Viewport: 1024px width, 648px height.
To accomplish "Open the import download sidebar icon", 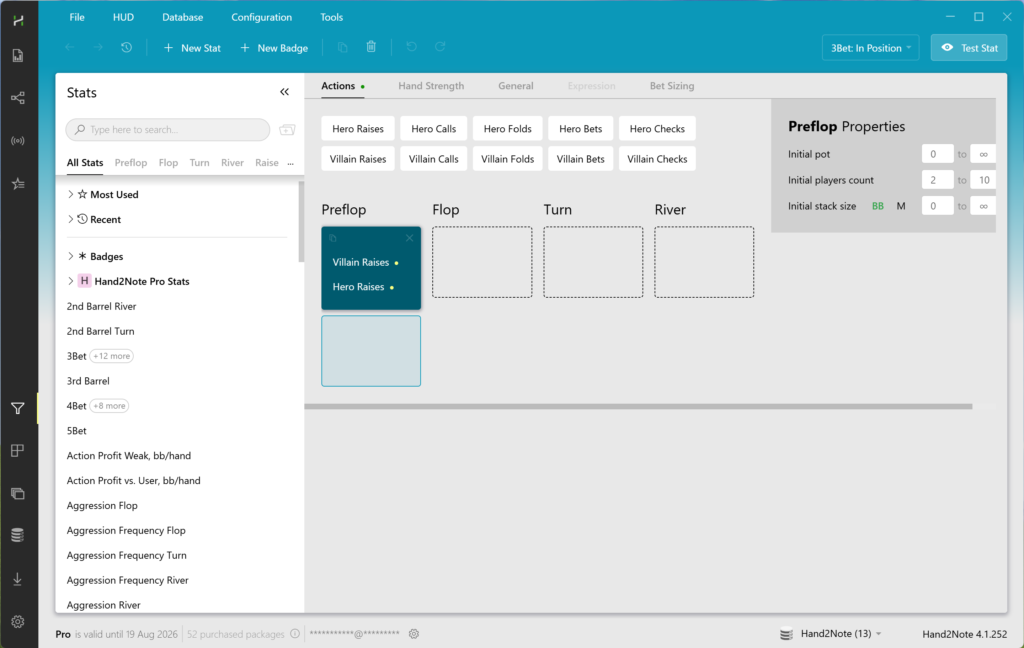I will click(x=18, y=579).
